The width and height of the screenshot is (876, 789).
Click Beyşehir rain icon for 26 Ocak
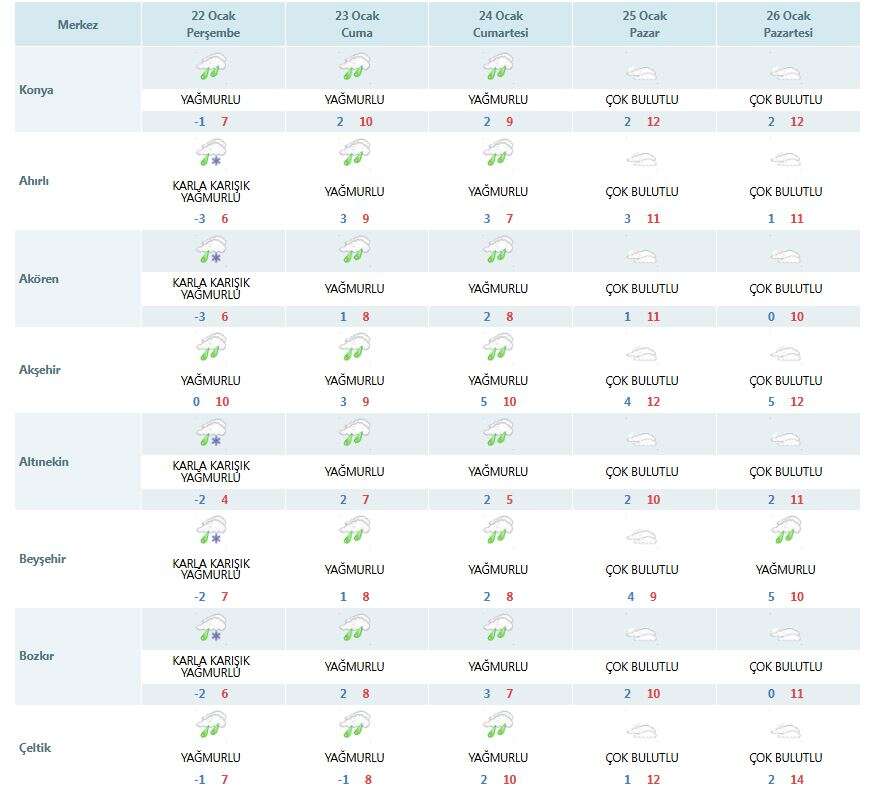tap(785, 531)
